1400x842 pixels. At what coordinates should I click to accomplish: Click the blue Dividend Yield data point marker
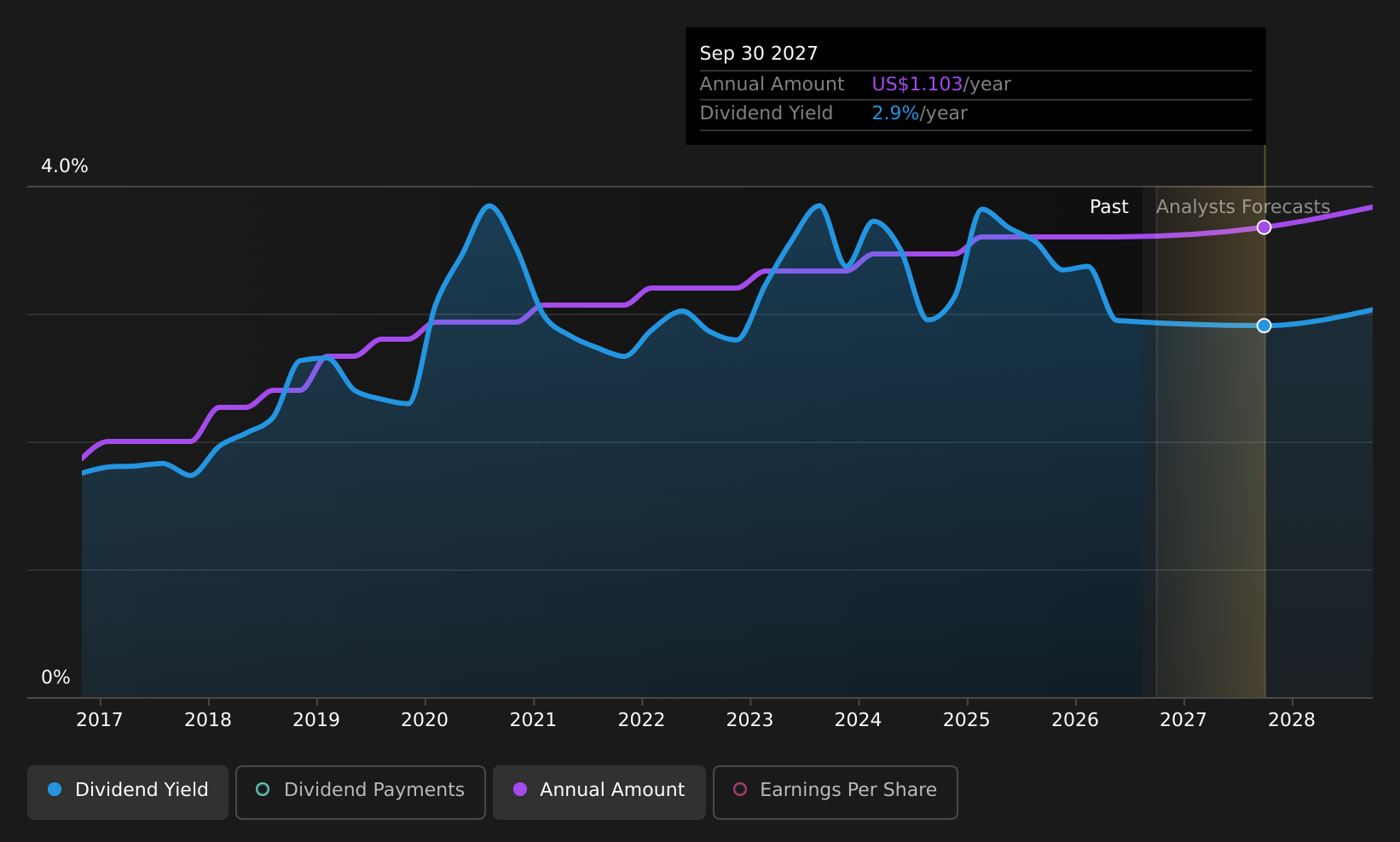1264,326
